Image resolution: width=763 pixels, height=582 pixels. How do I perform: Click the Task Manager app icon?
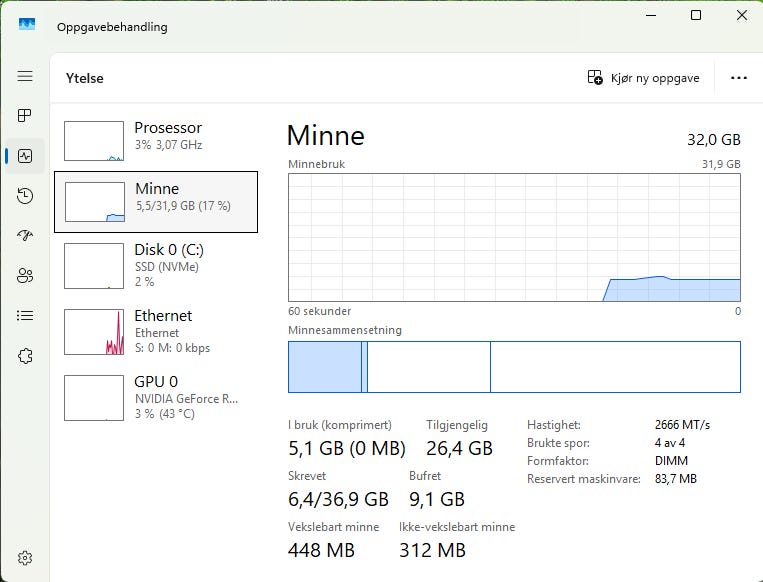(27, 24)
